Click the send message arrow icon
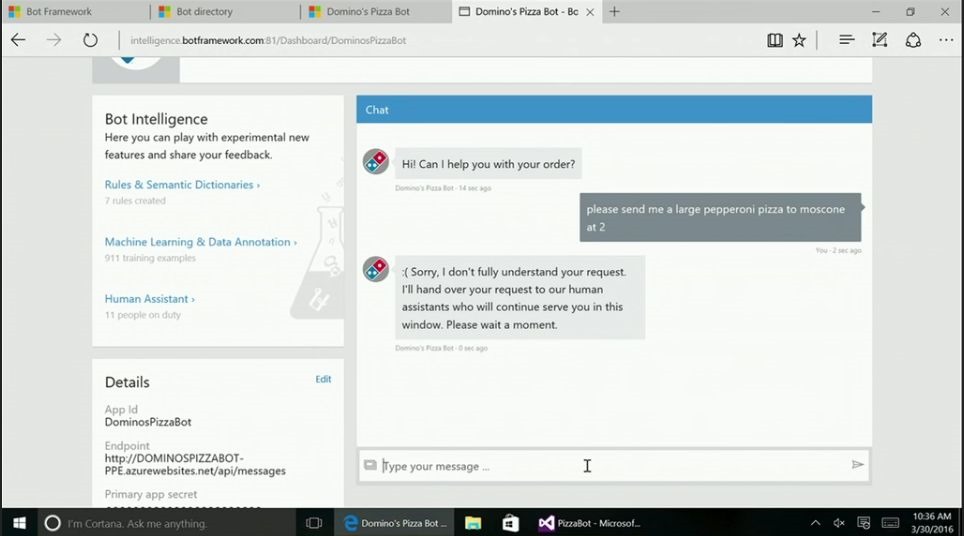Screen dimensions: 964x536 [x=857, y=465]
